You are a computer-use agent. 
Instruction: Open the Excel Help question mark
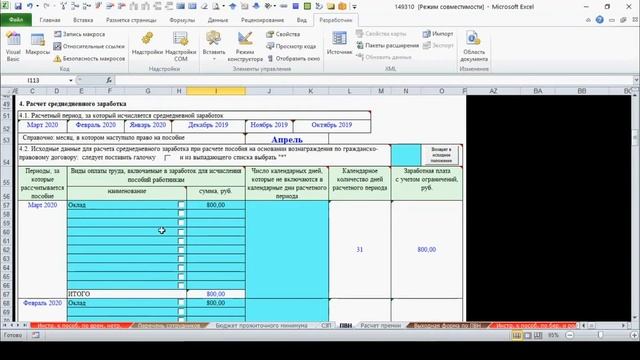(x=599, y=20)
